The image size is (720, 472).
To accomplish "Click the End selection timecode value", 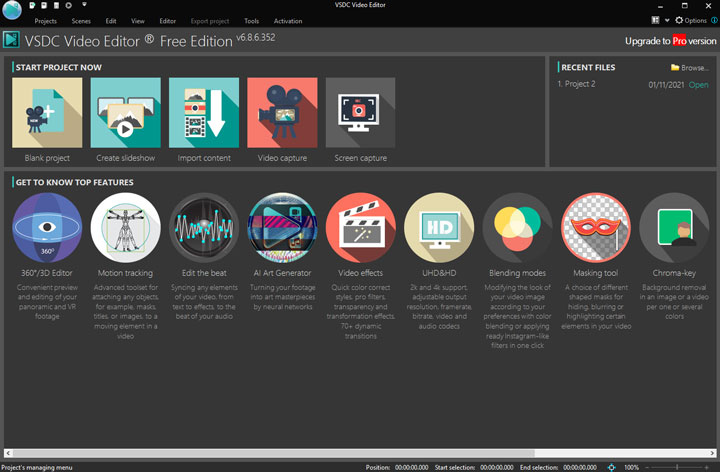I will pyautogui.click(x=580, y=467).
